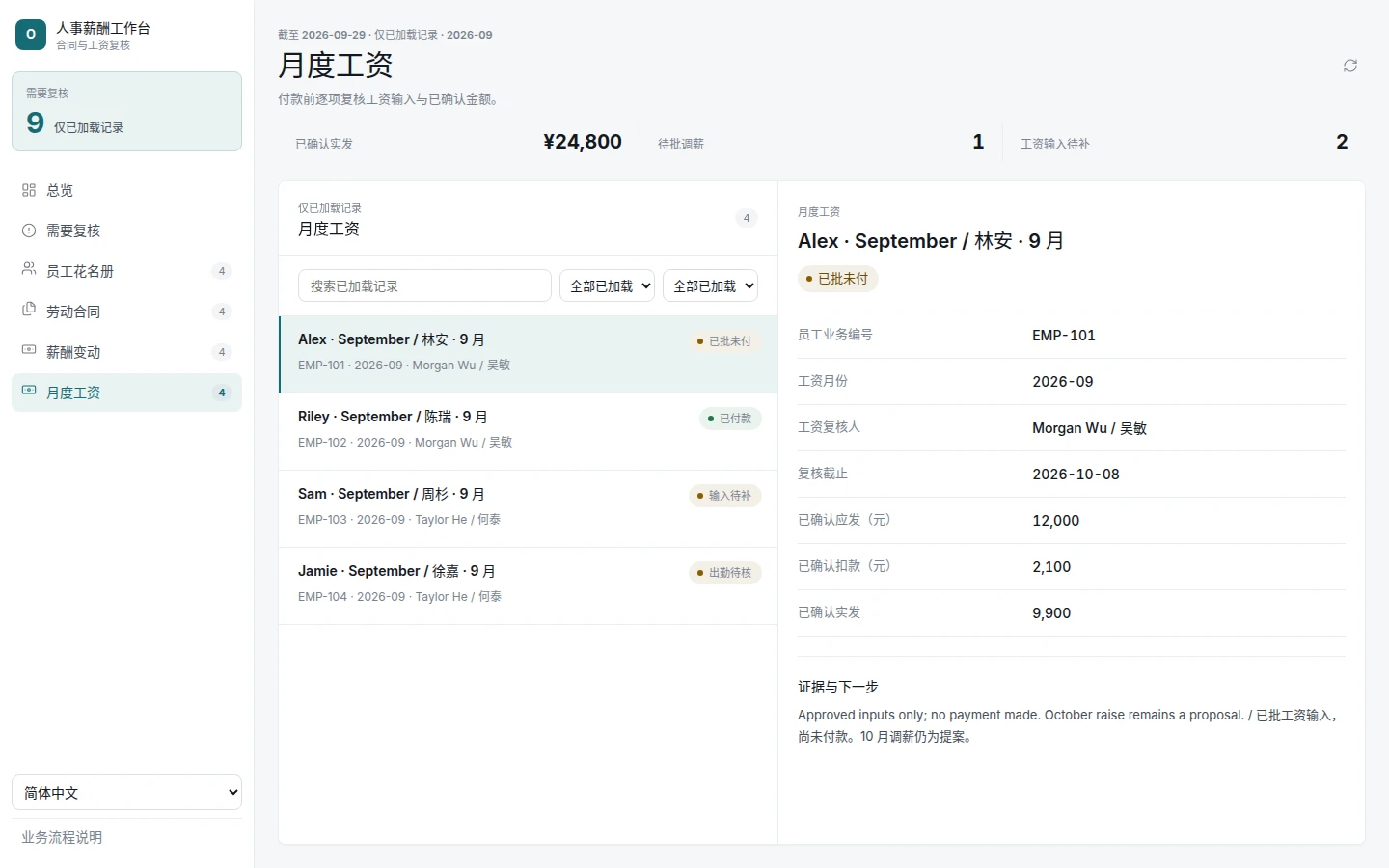This screenshot has width=1389, height=868.
Task: Select the Jamie · September payroll record
Action: [x=529, y=585]
